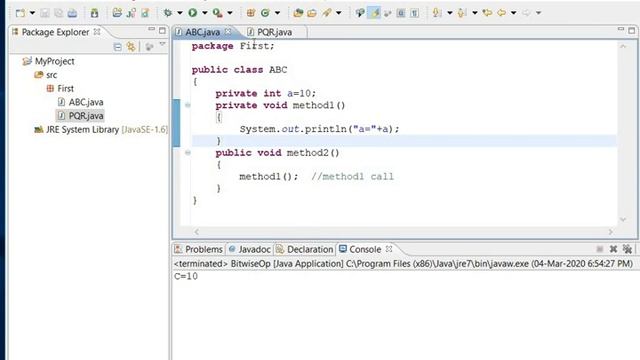The height and width of the screenshot is (360, 640).
Task: Open the External Tools dropdown arrow
Action: click(x=230, y=13)
